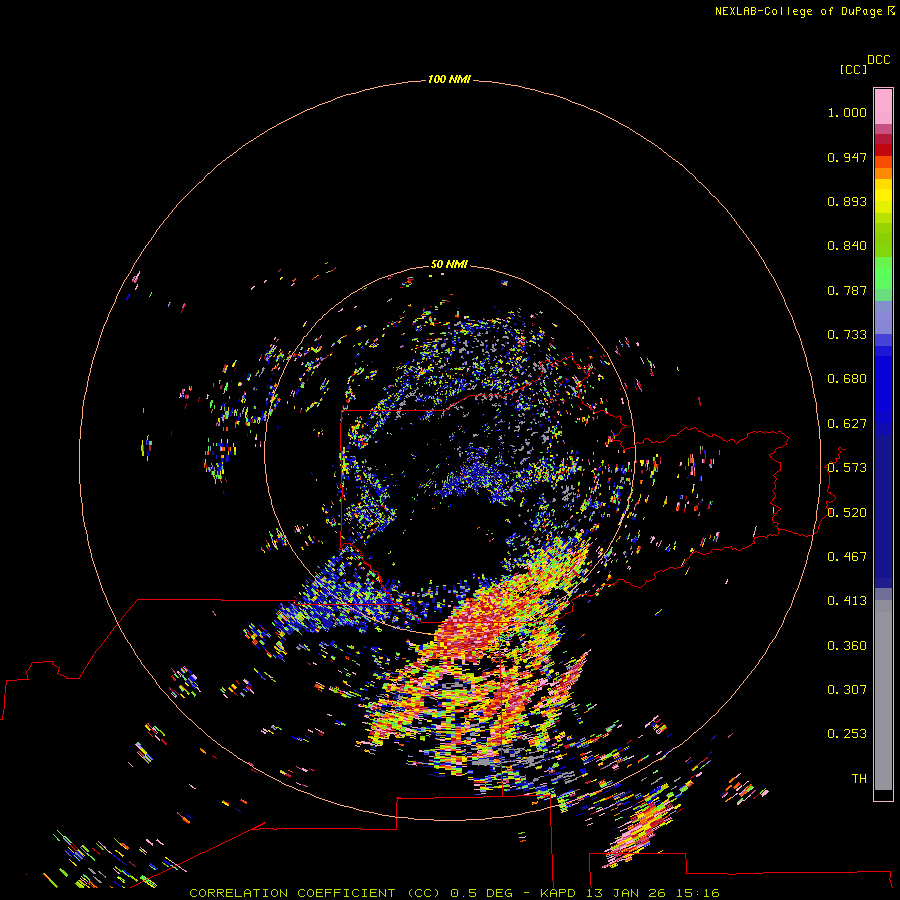Select the 1.000 scale value

tap(847, 113)
